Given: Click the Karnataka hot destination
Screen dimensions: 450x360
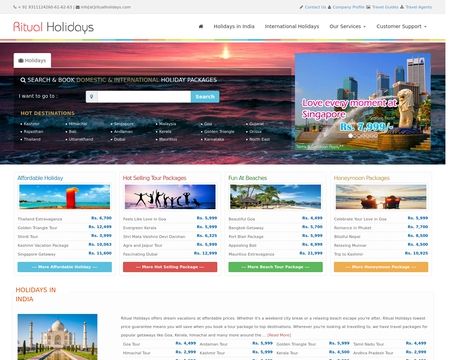Looking at the screenshot, I should tap(214, 139).
